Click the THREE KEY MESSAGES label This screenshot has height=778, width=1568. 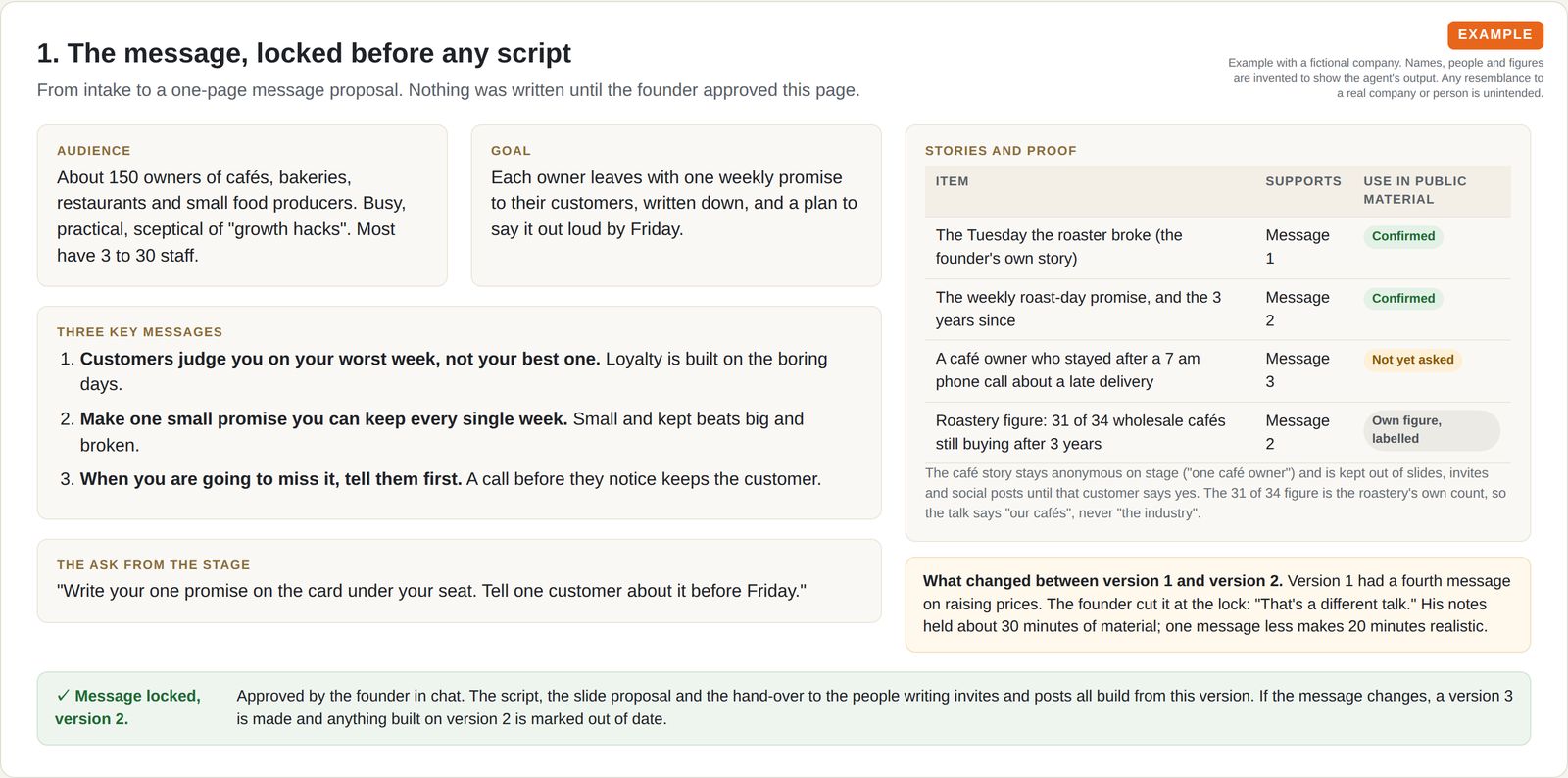tap(139, 332)
